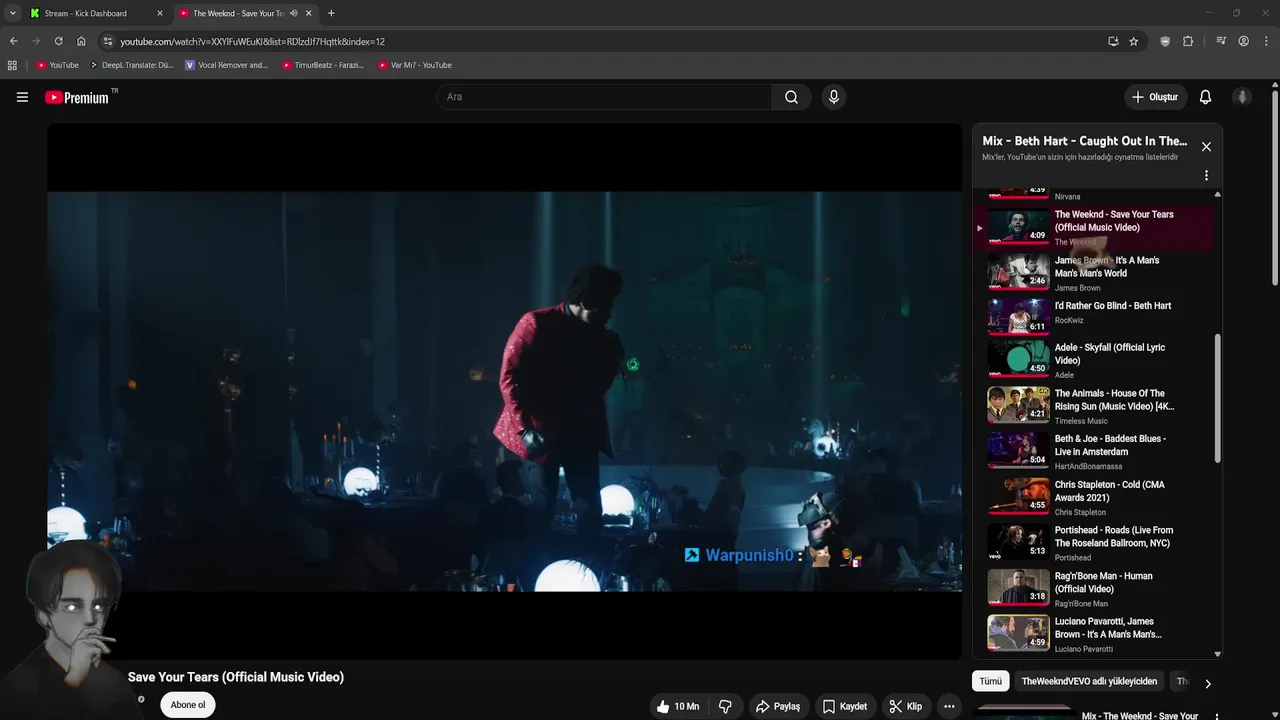Select TheWeekndVEVO adlı yükleyiciden chip
The height and width of the screenshot is (720, 1280).
[1089, 681]
